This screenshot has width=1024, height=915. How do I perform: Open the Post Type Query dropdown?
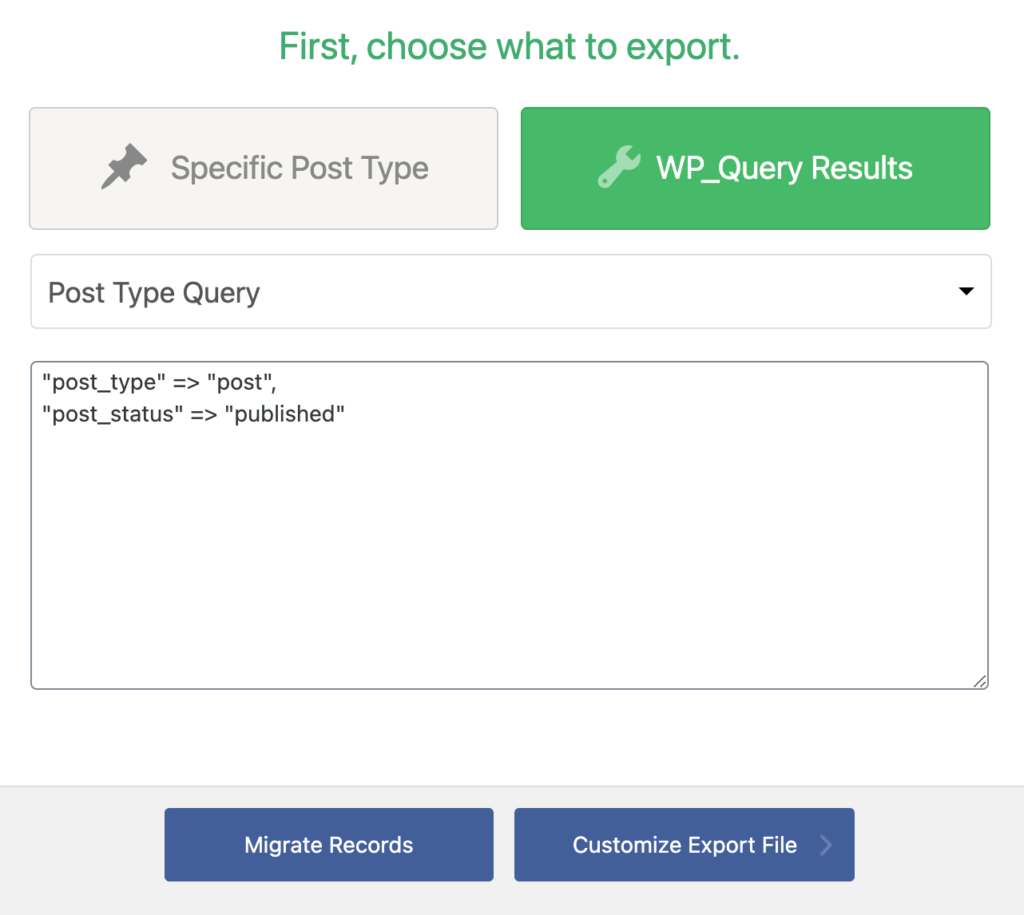tap(511, 291)
